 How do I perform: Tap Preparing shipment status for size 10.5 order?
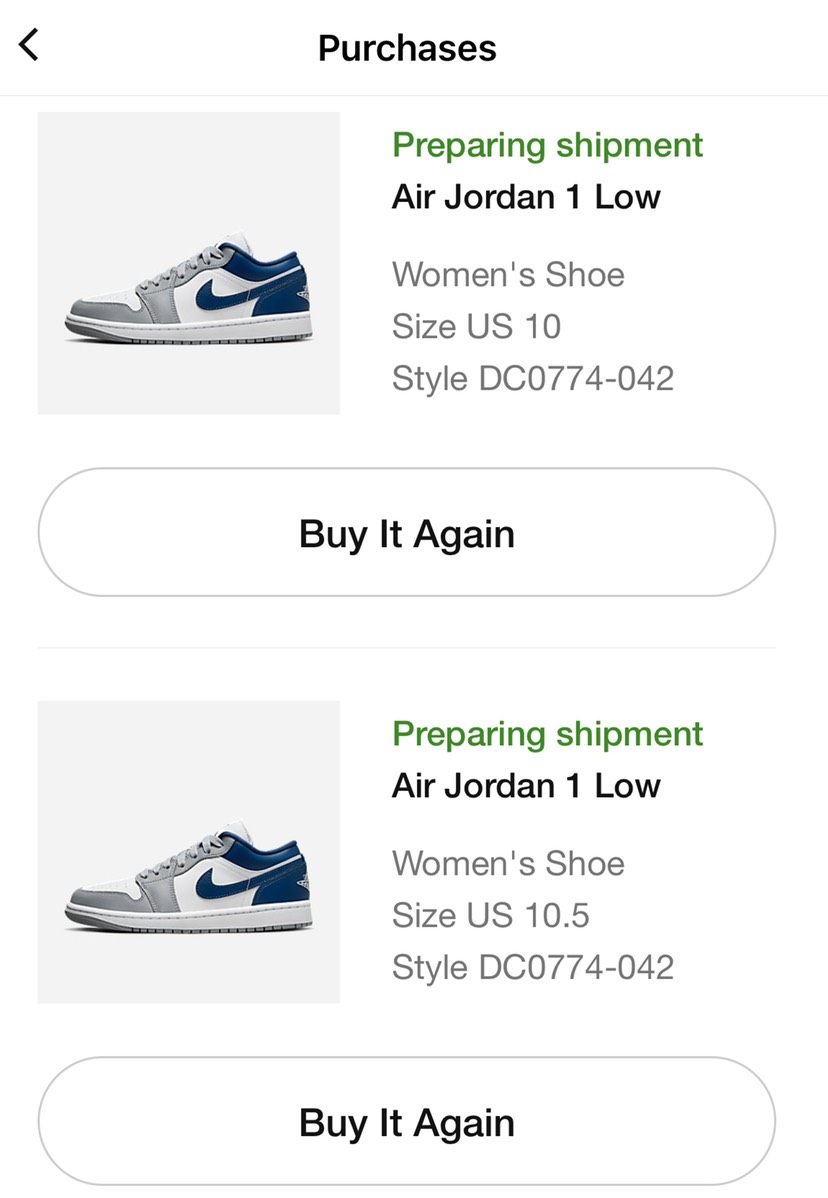pyautogui.click(x=547, y=734)
